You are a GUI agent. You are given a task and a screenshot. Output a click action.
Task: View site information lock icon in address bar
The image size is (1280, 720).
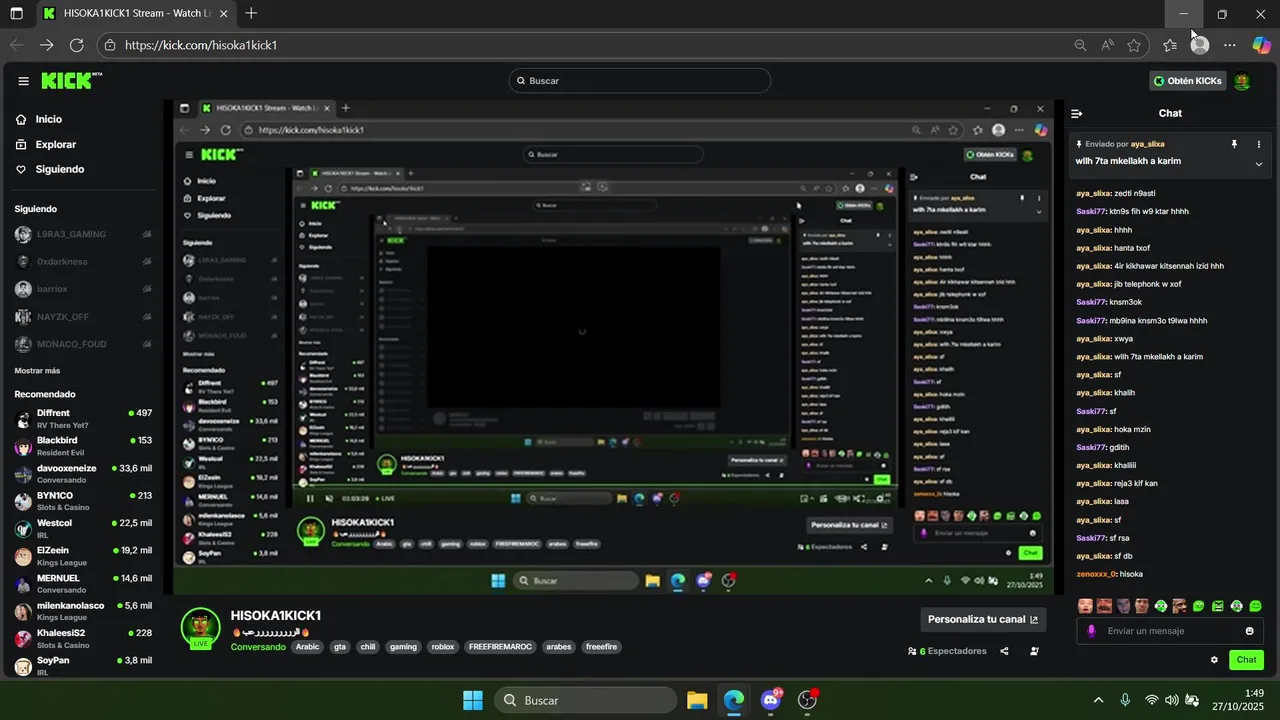[111, 45]
